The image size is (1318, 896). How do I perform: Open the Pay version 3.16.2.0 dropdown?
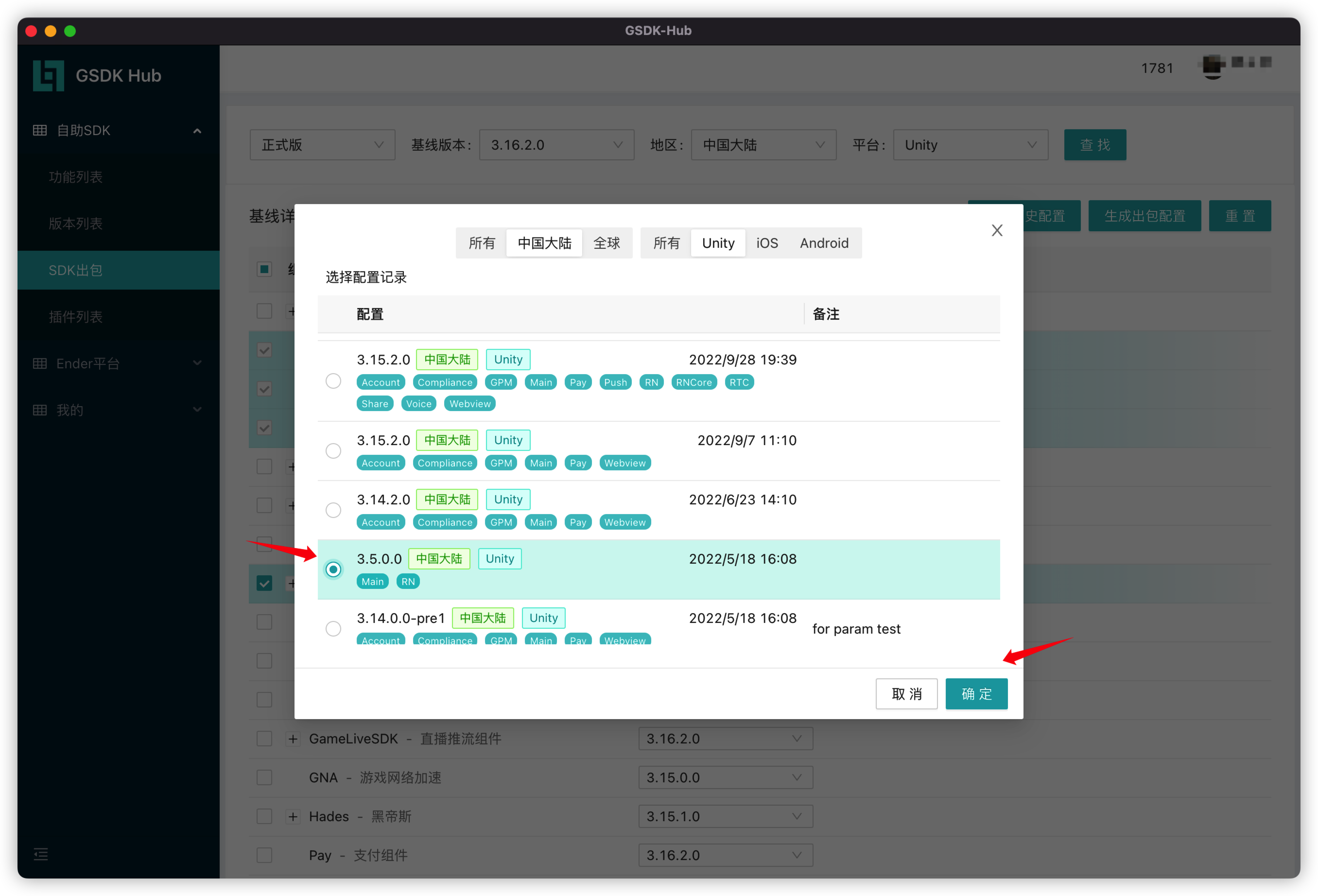pyautogui.click(x=725, y=855)
